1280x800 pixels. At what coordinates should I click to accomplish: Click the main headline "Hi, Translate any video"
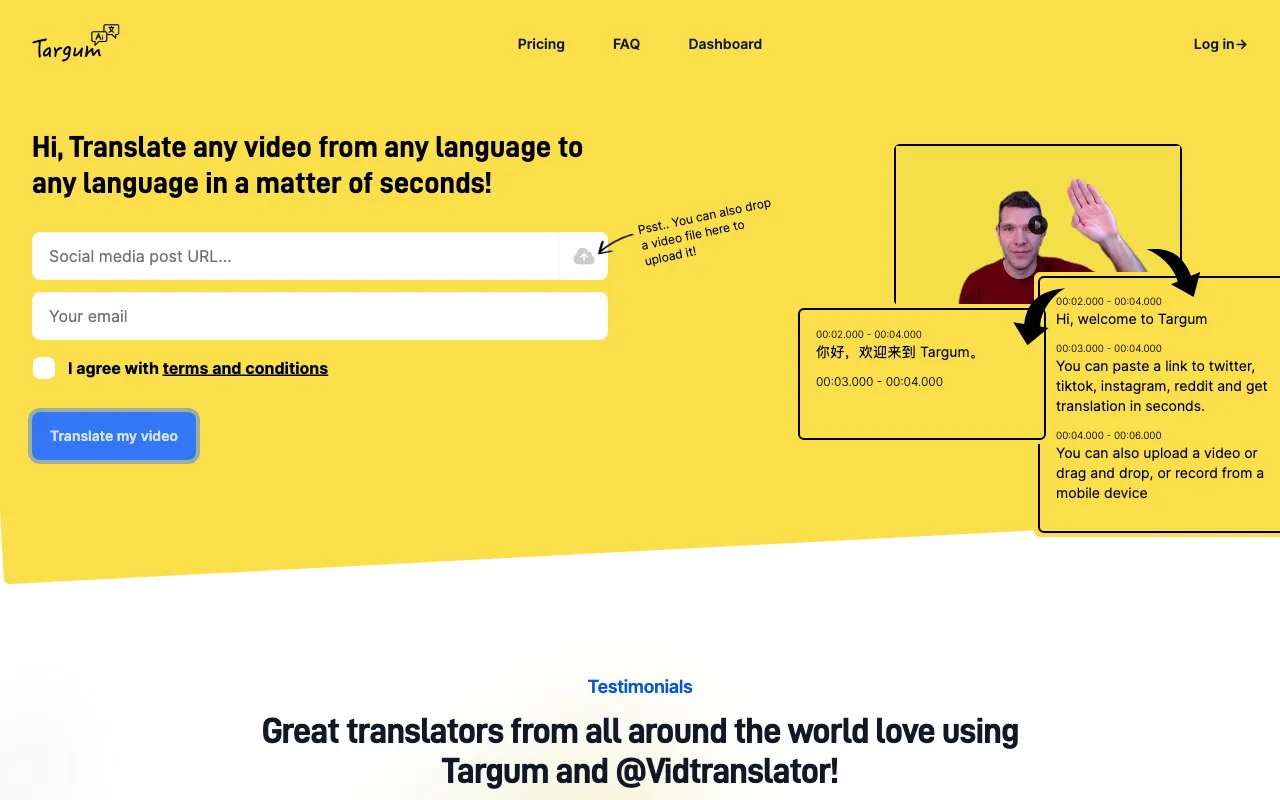(x=308, y=165)
